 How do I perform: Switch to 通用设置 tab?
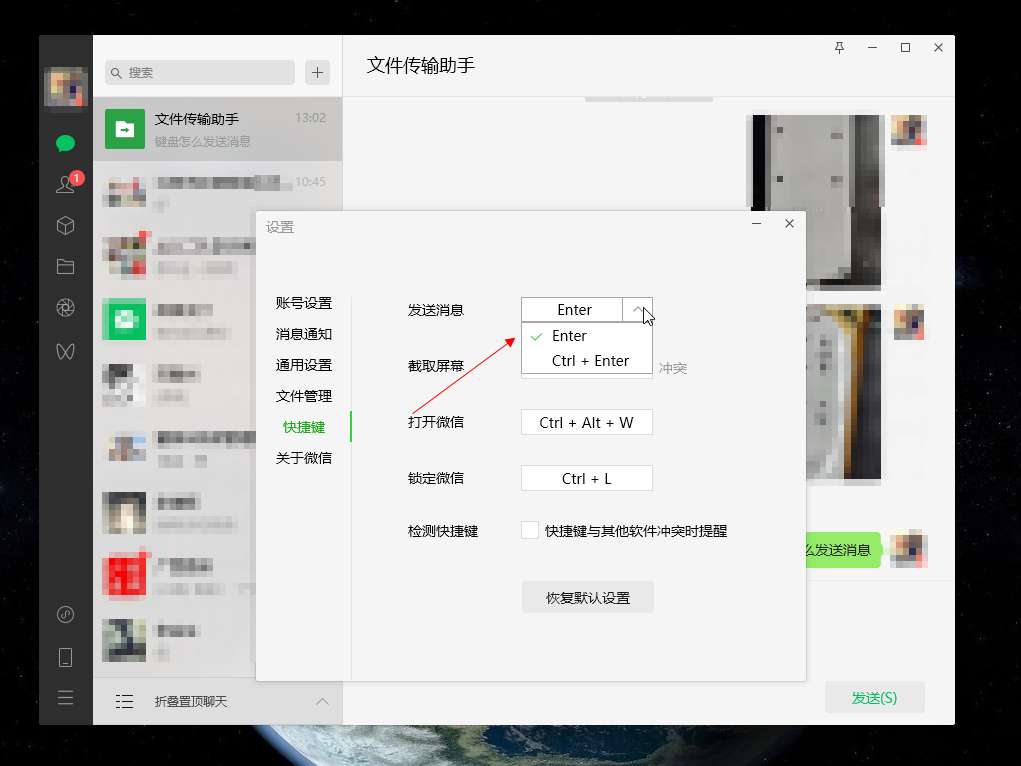click(303, 365)
